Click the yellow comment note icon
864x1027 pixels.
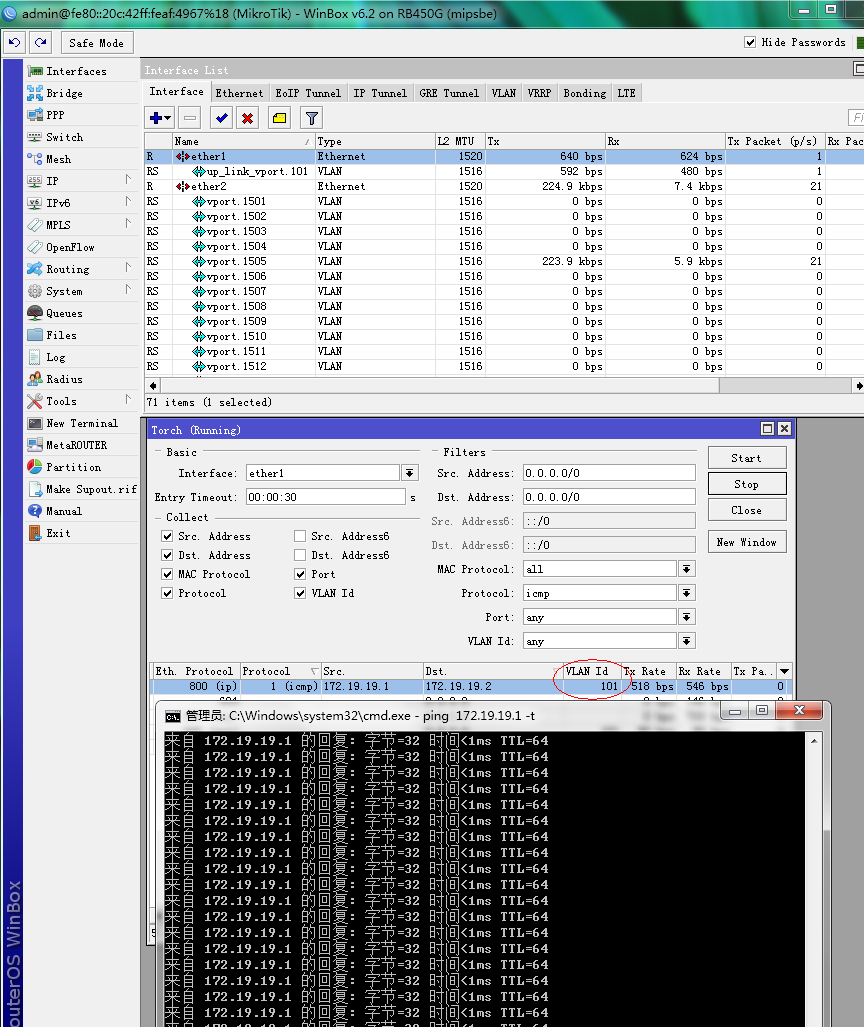279,118
